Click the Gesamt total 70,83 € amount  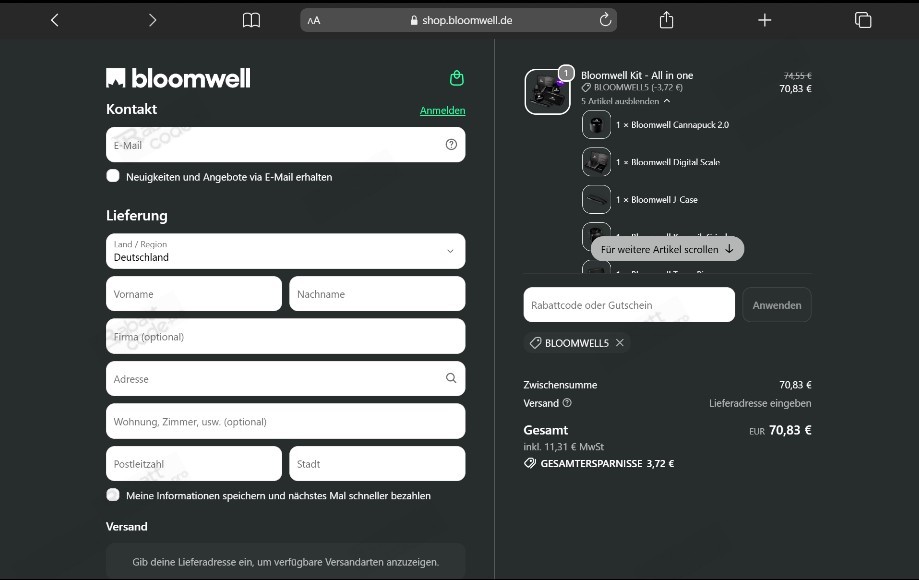(790, 430)
